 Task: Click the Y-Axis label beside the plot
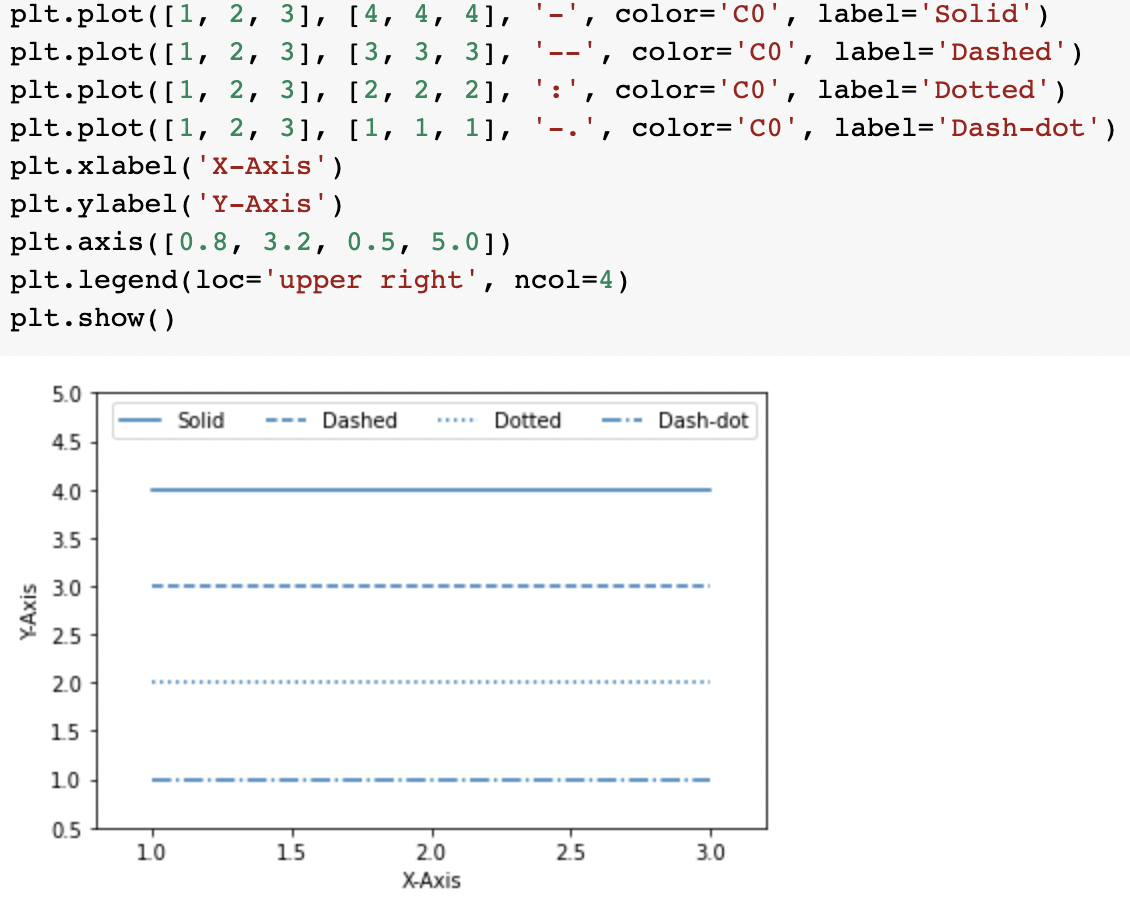pos(28,612)
